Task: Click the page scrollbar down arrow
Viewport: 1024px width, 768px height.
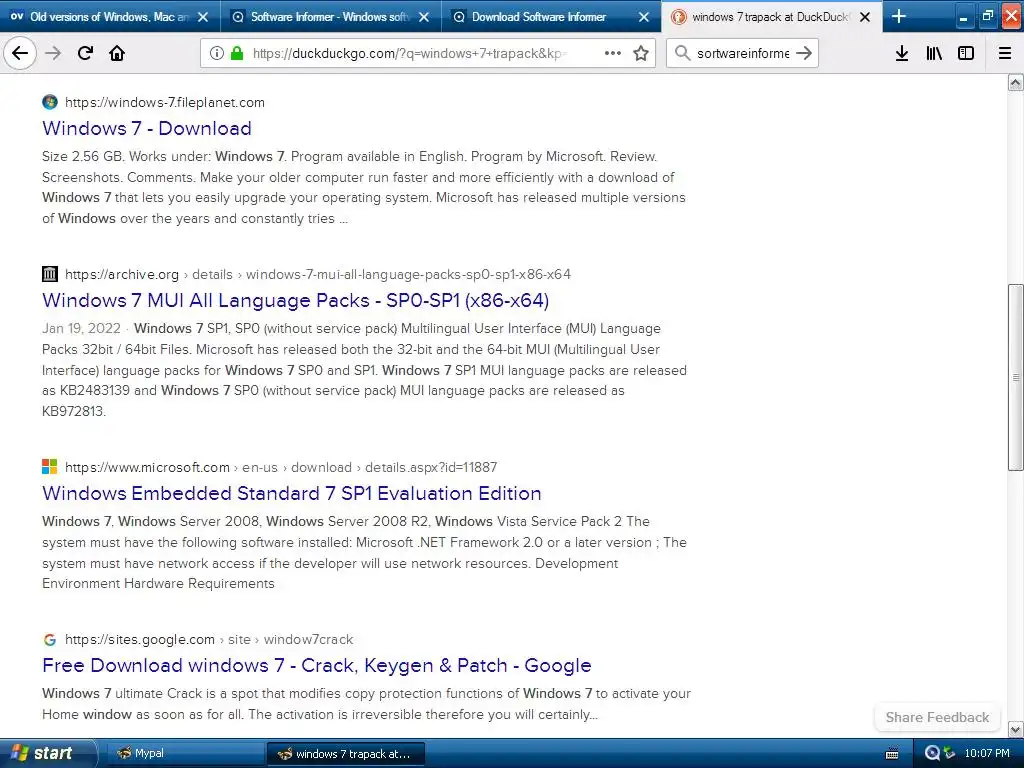Action: 1016,729
